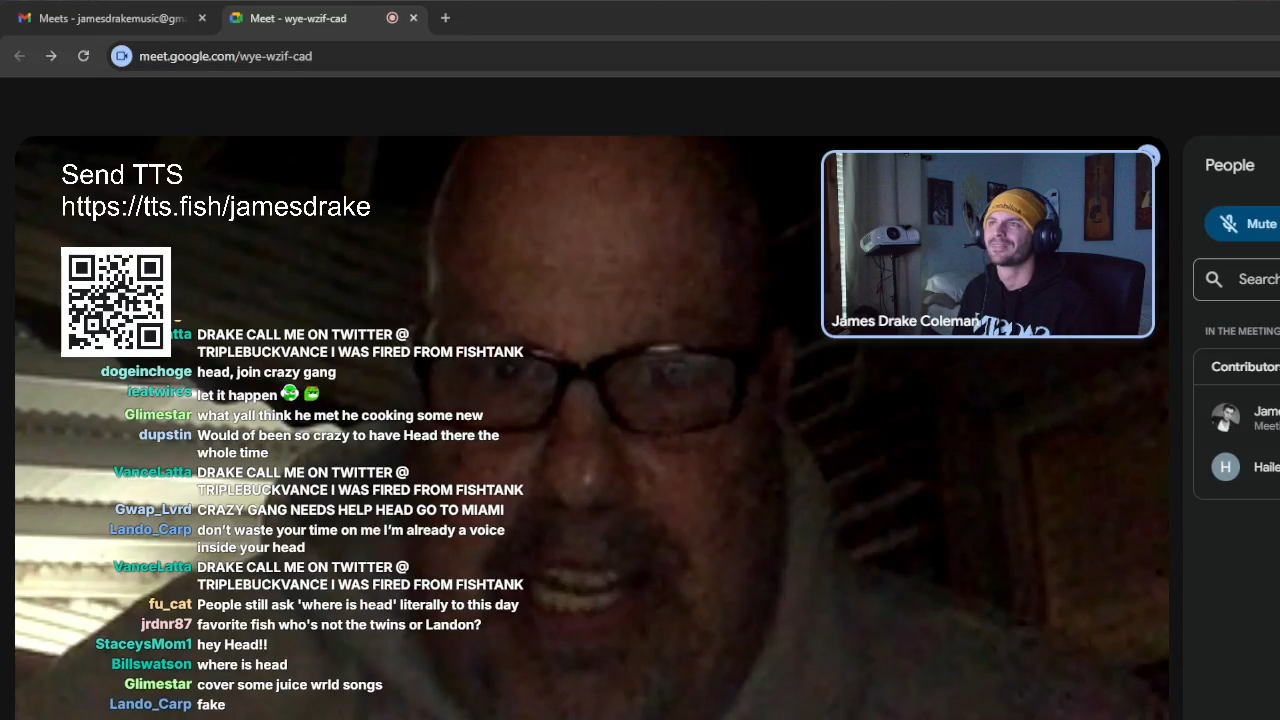Viewport: 1280px width, 720px height.
Task: Click the "James Drake Coleman" name label
Action: [905, 321]
